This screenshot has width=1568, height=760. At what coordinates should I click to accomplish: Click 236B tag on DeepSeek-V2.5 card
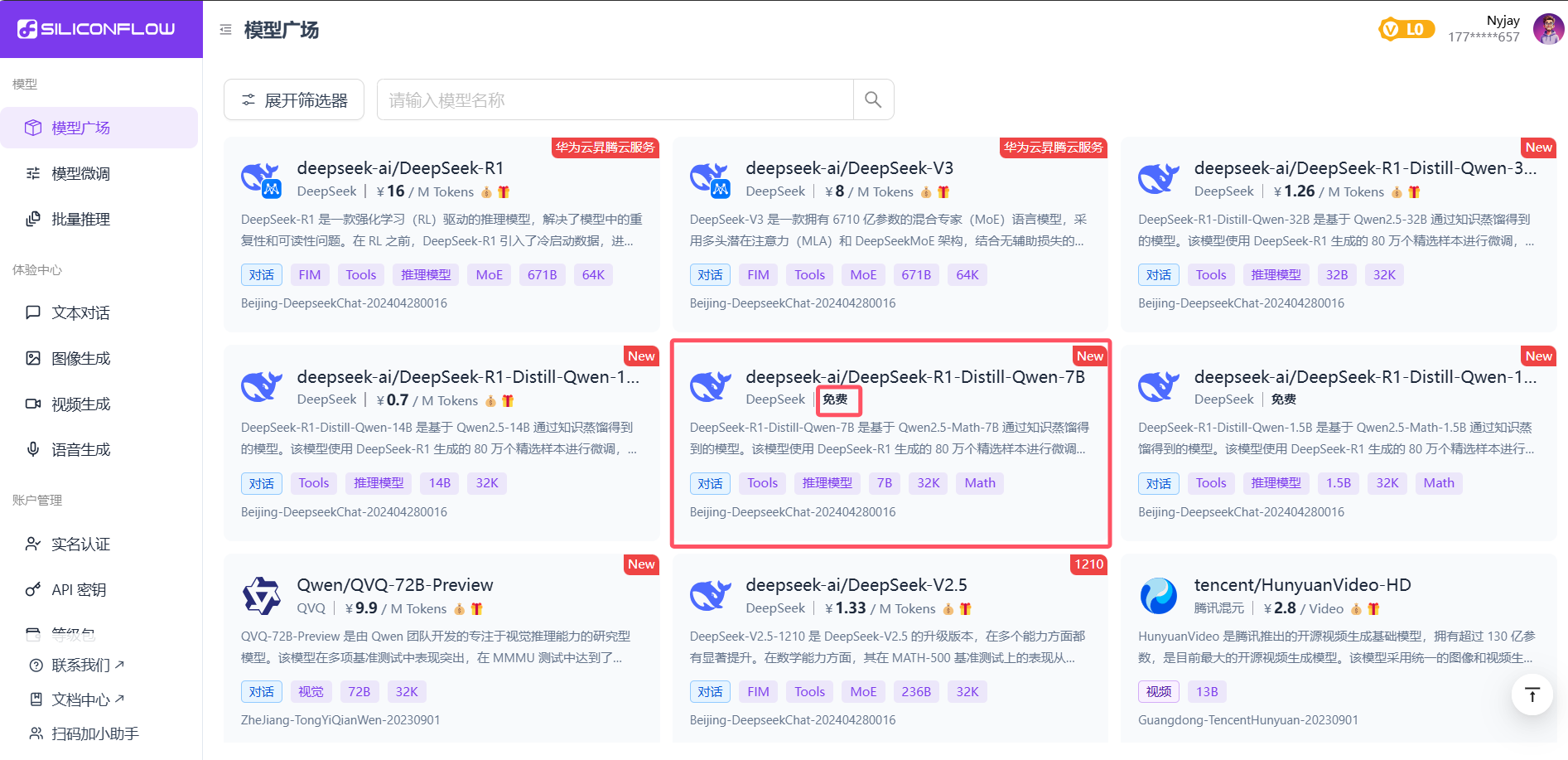(915, 692)
